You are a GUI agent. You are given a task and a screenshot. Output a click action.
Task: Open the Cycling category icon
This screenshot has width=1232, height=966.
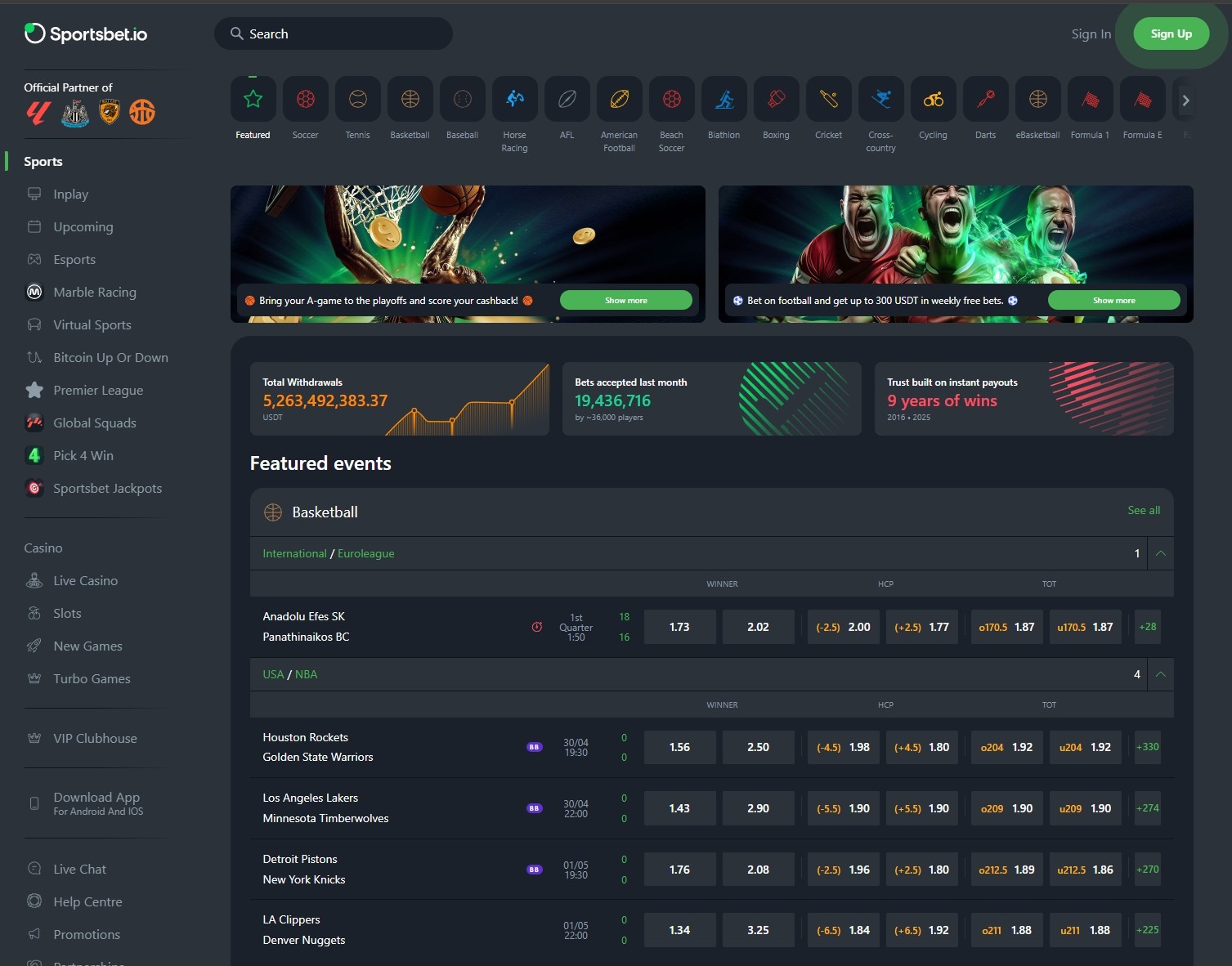pos(934,100)
